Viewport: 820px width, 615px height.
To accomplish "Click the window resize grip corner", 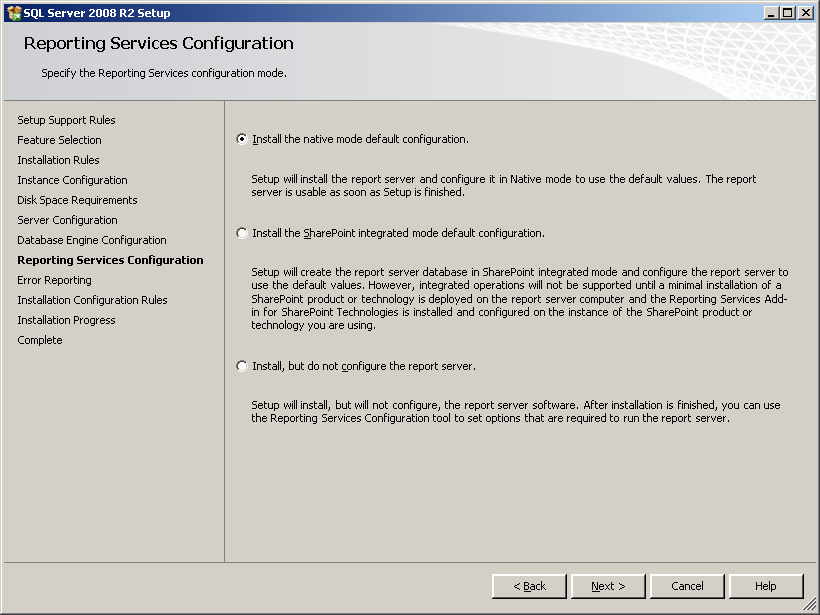I will click(x=809, y=604).
